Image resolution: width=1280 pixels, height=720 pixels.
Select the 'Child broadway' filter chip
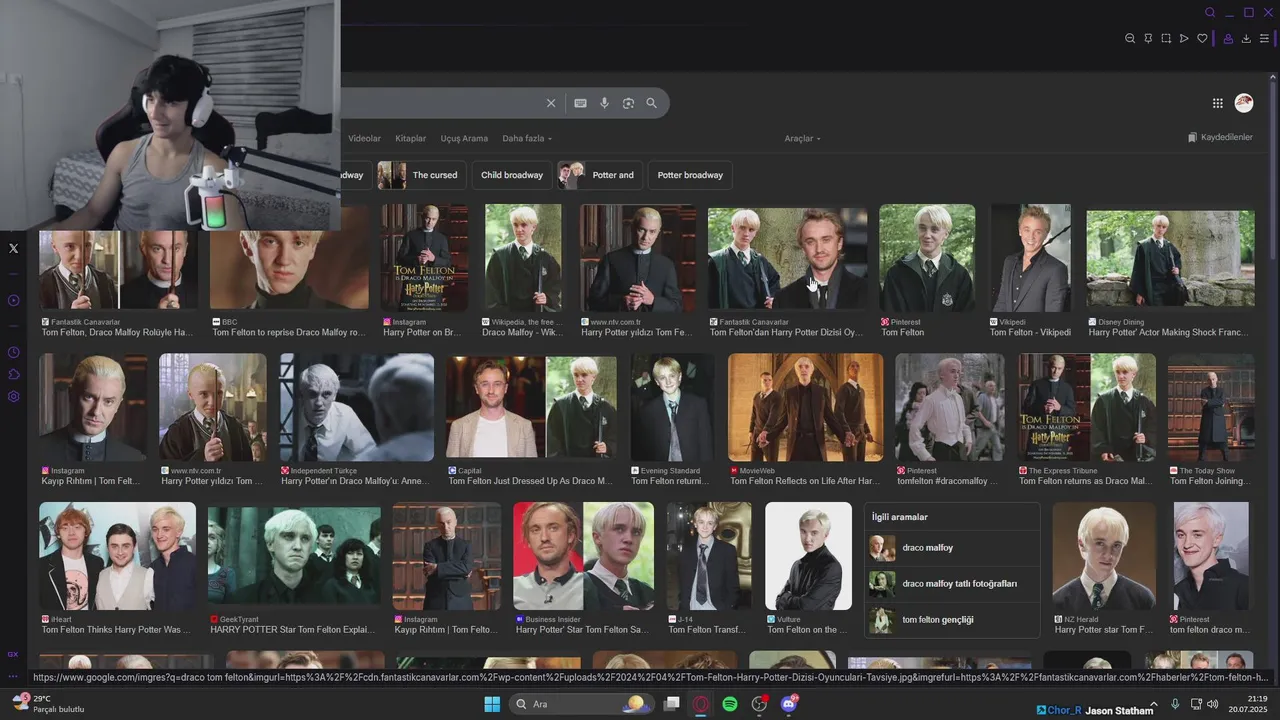coord(511,175)
